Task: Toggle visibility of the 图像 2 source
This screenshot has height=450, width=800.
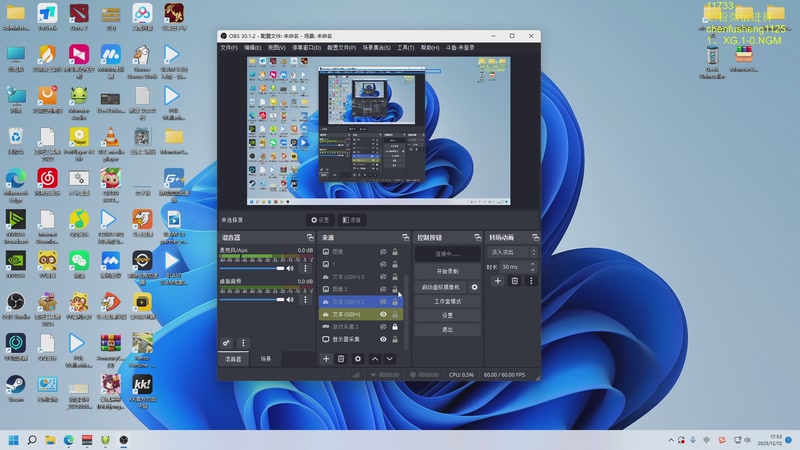Action: (x=383, y=289)
